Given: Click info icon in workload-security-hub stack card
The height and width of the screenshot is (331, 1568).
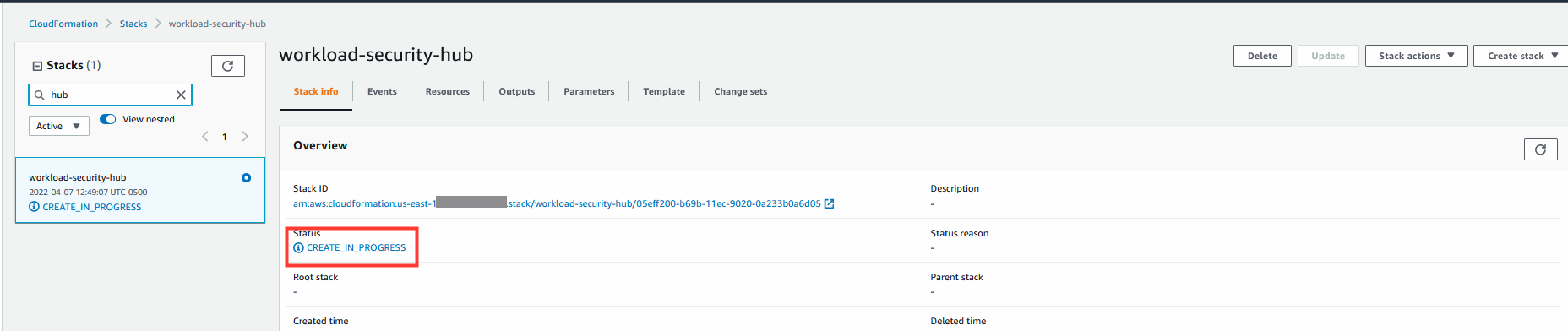Looking at the screenshot, I should tap(34, 207).
